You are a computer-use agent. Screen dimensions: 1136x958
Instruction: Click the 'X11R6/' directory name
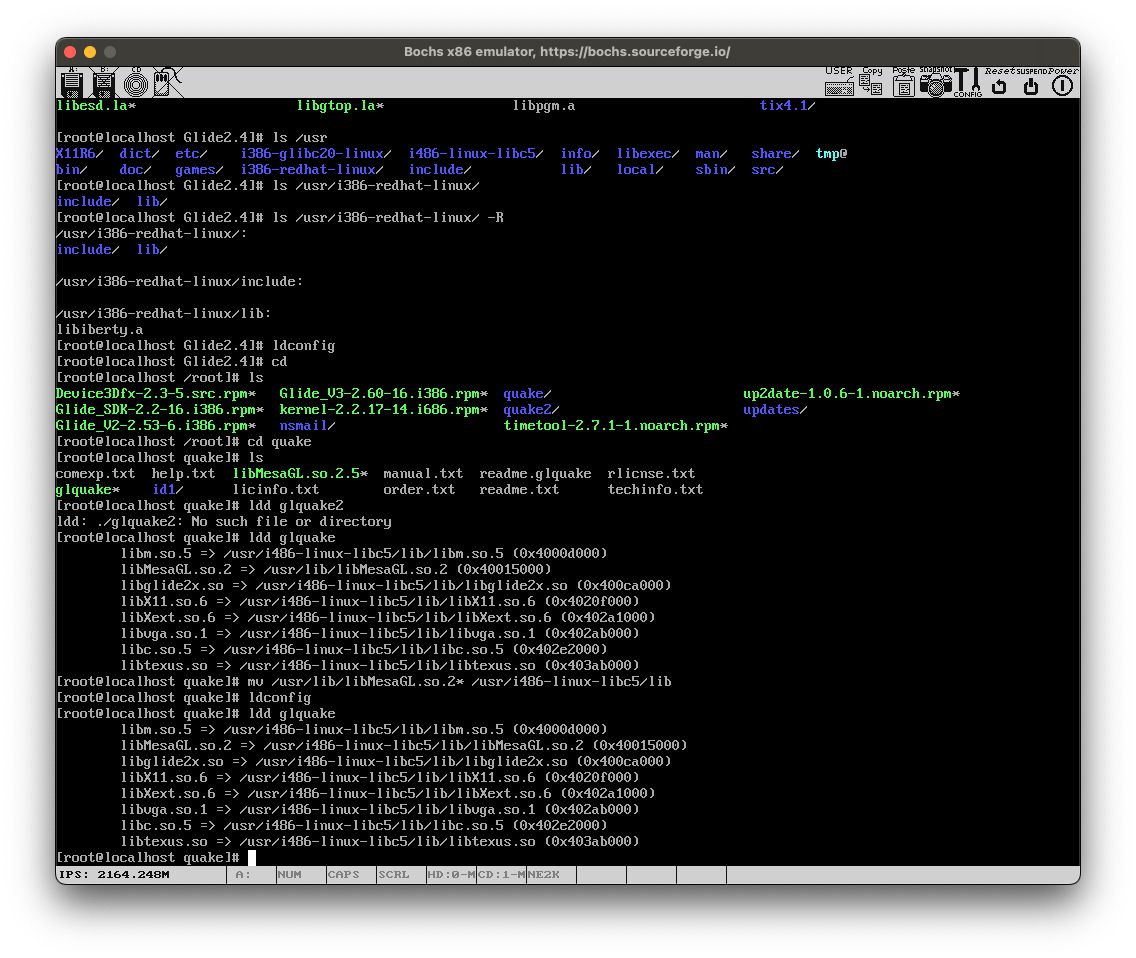pyautogui.click(x=80, y=154)
